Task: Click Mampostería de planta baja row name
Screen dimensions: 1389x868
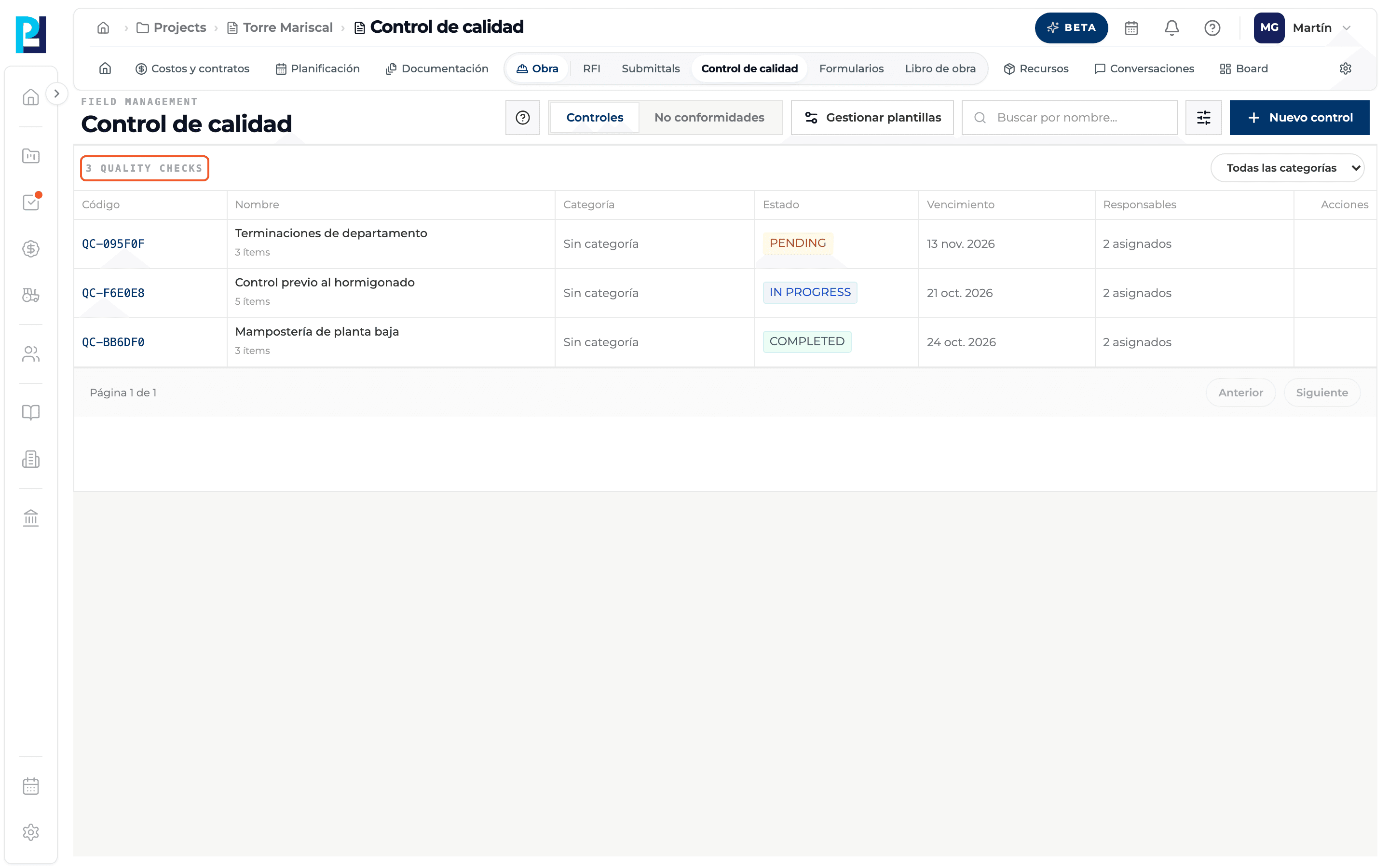Action: tap(317, 331)
